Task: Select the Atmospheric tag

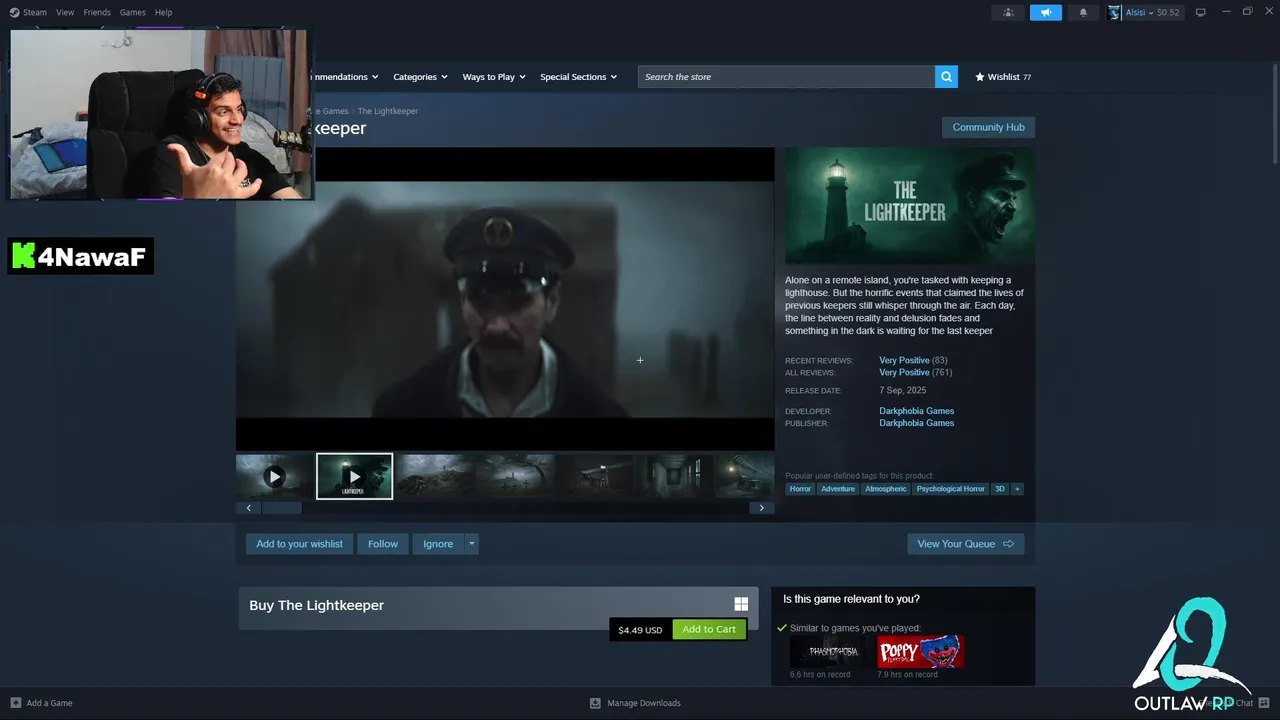Action: point(886,489)
